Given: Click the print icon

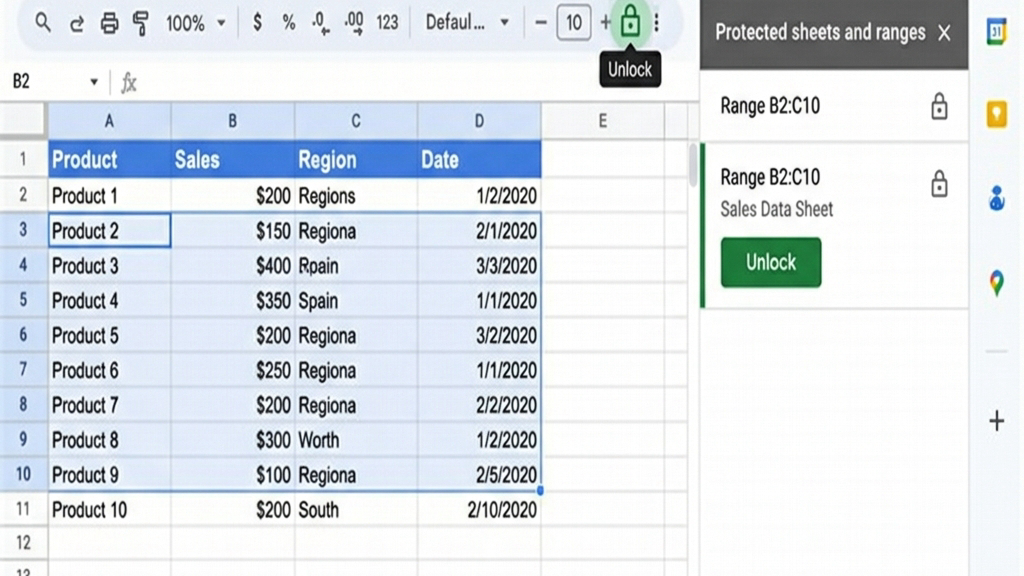Looking at the screenshot, I should pos(109,24).
